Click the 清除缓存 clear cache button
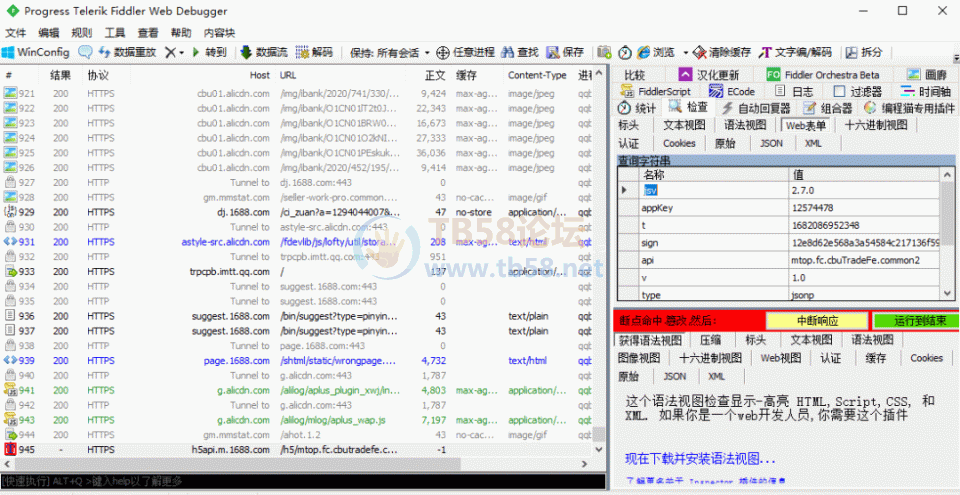 (x=722, y=52)
